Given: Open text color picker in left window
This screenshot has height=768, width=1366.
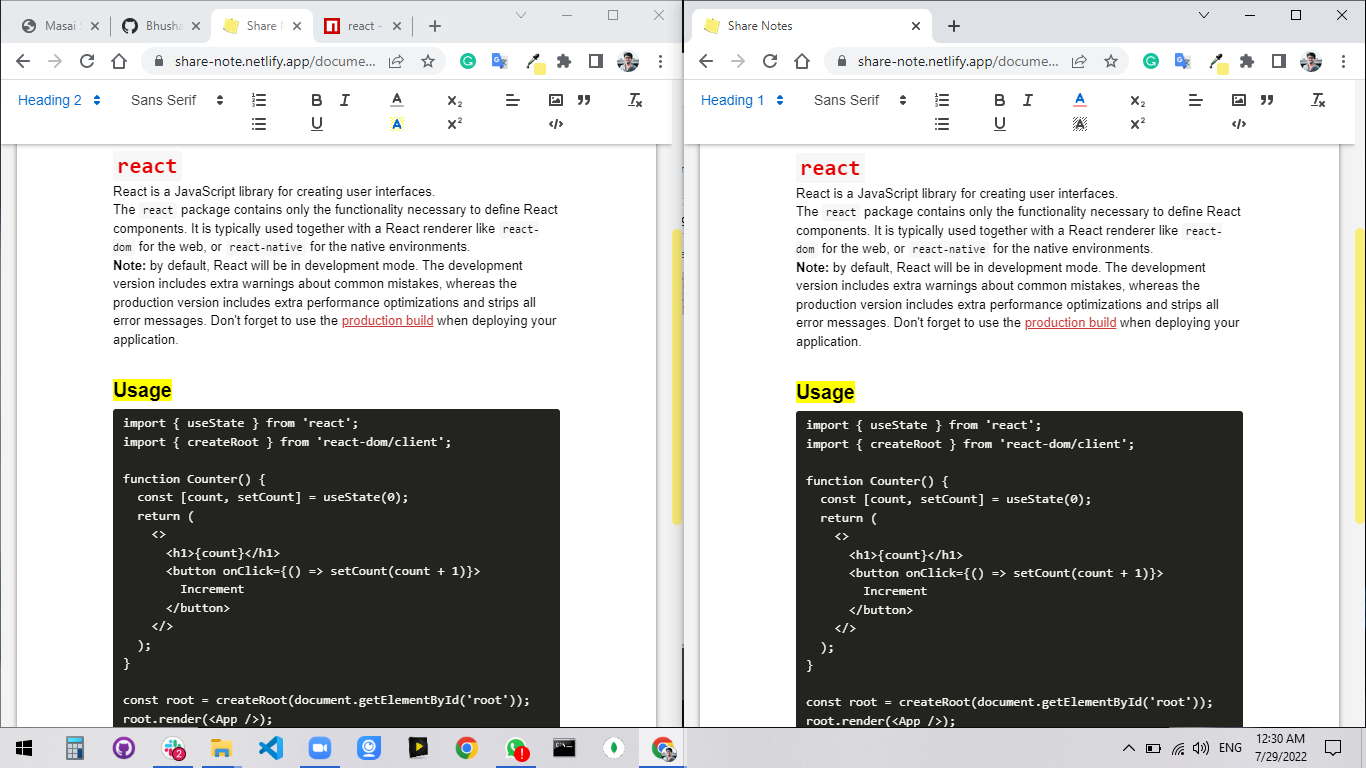Looking at the screenshot, I should [397, 100].
